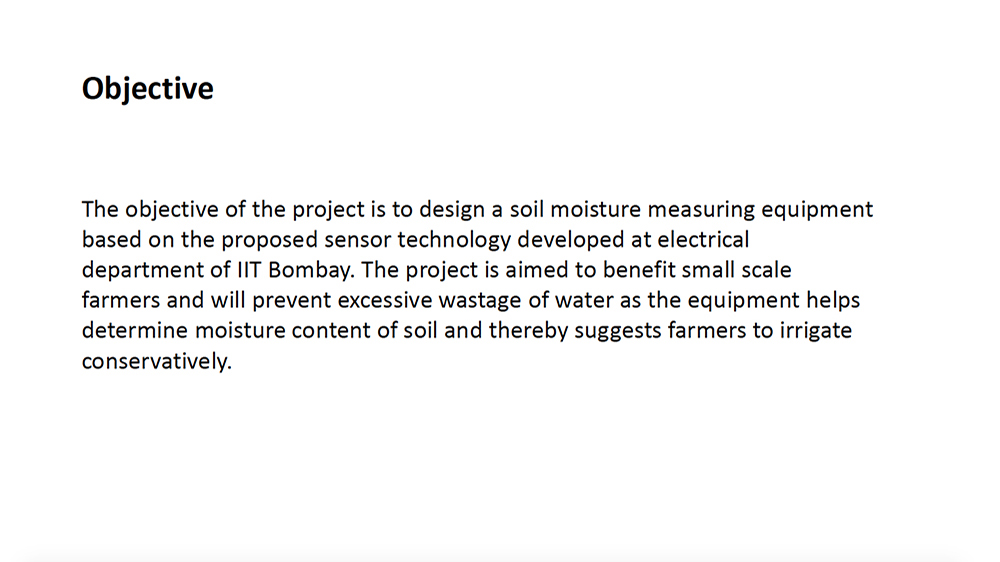Click on the word "Bombay"
The image size is (1000, 562).
309,270
